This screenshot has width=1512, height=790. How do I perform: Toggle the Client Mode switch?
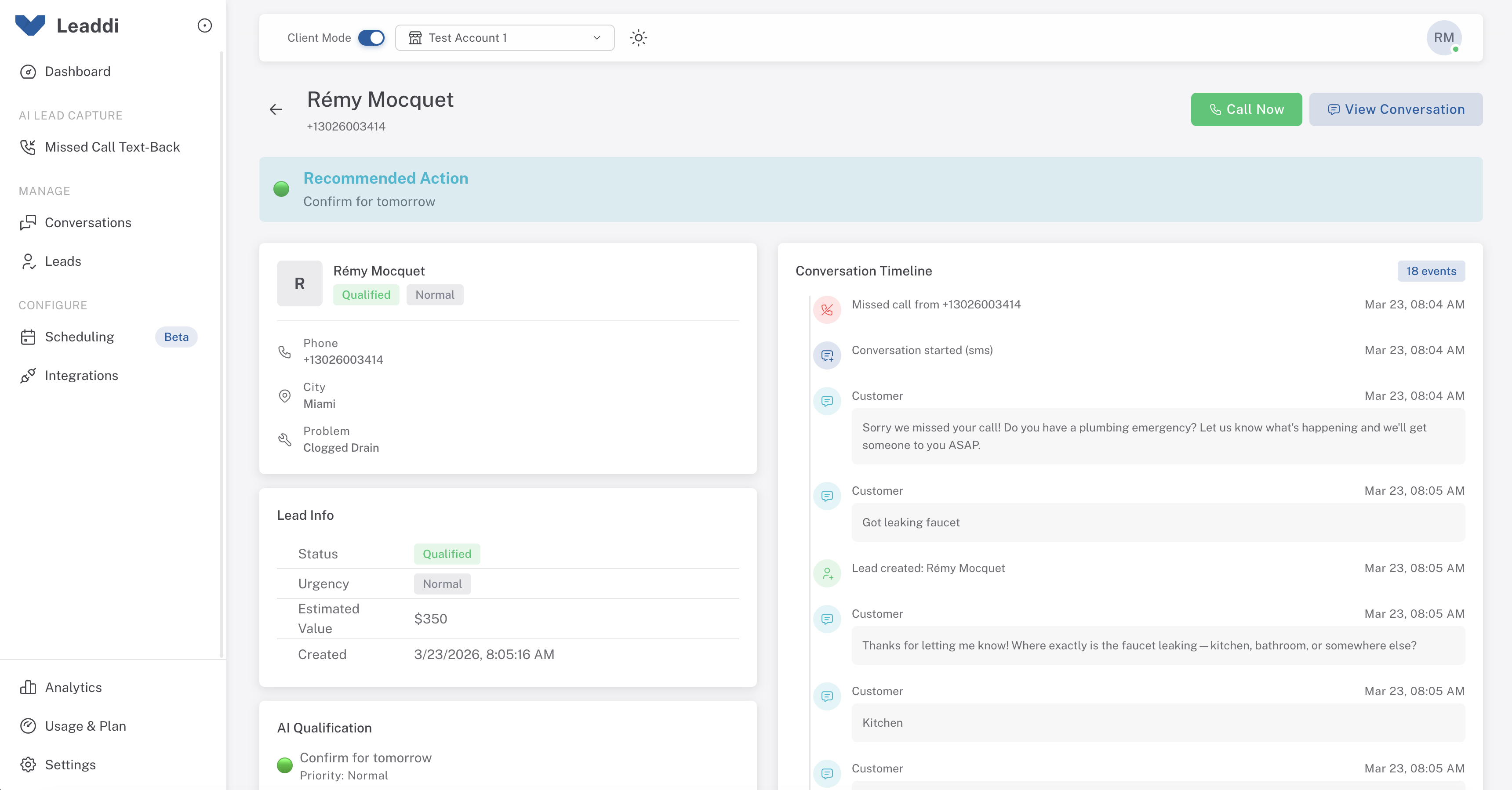click(371, 37)
